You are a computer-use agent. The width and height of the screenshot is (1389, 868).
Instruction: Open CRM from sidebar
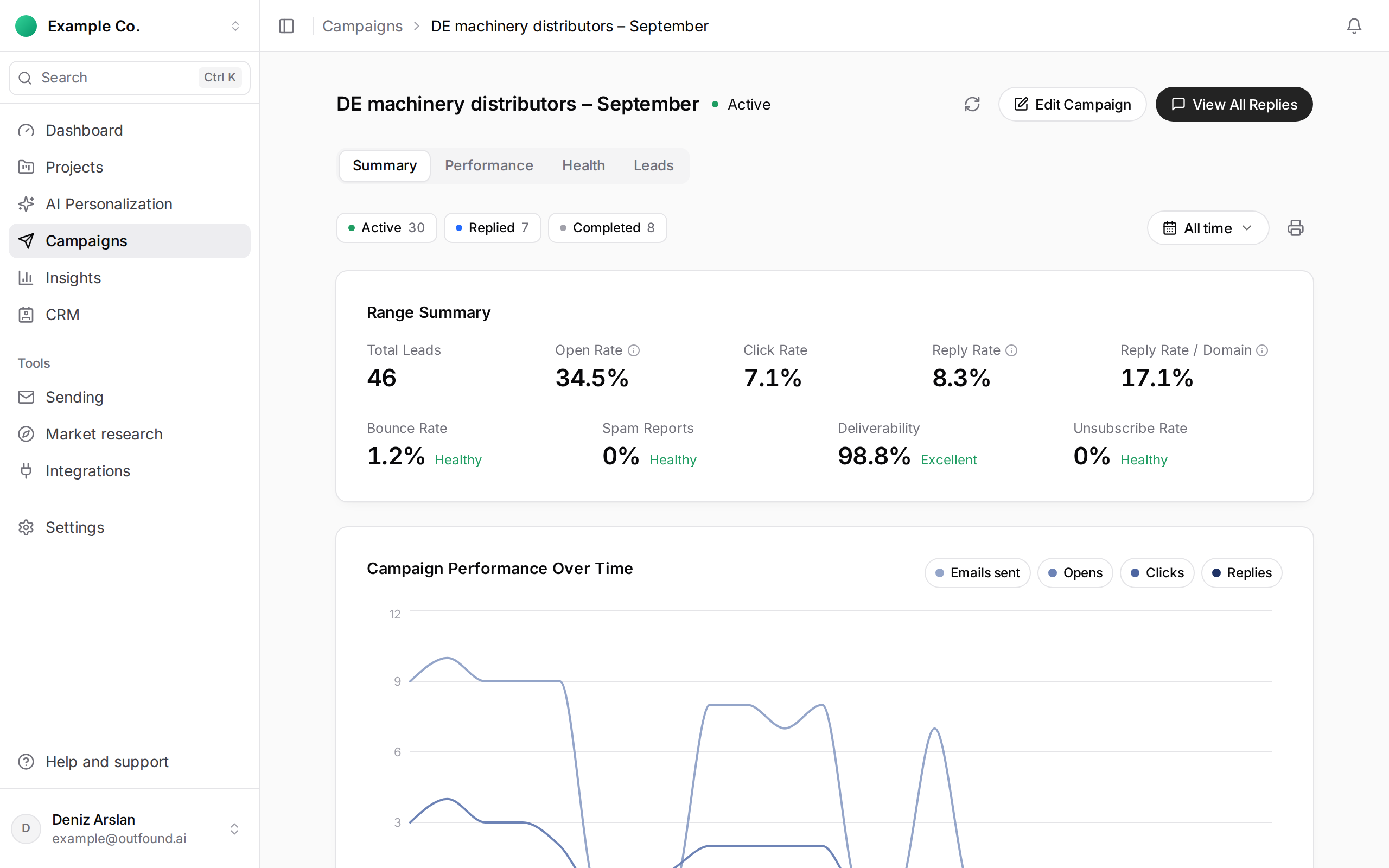[x=130, y=315]
